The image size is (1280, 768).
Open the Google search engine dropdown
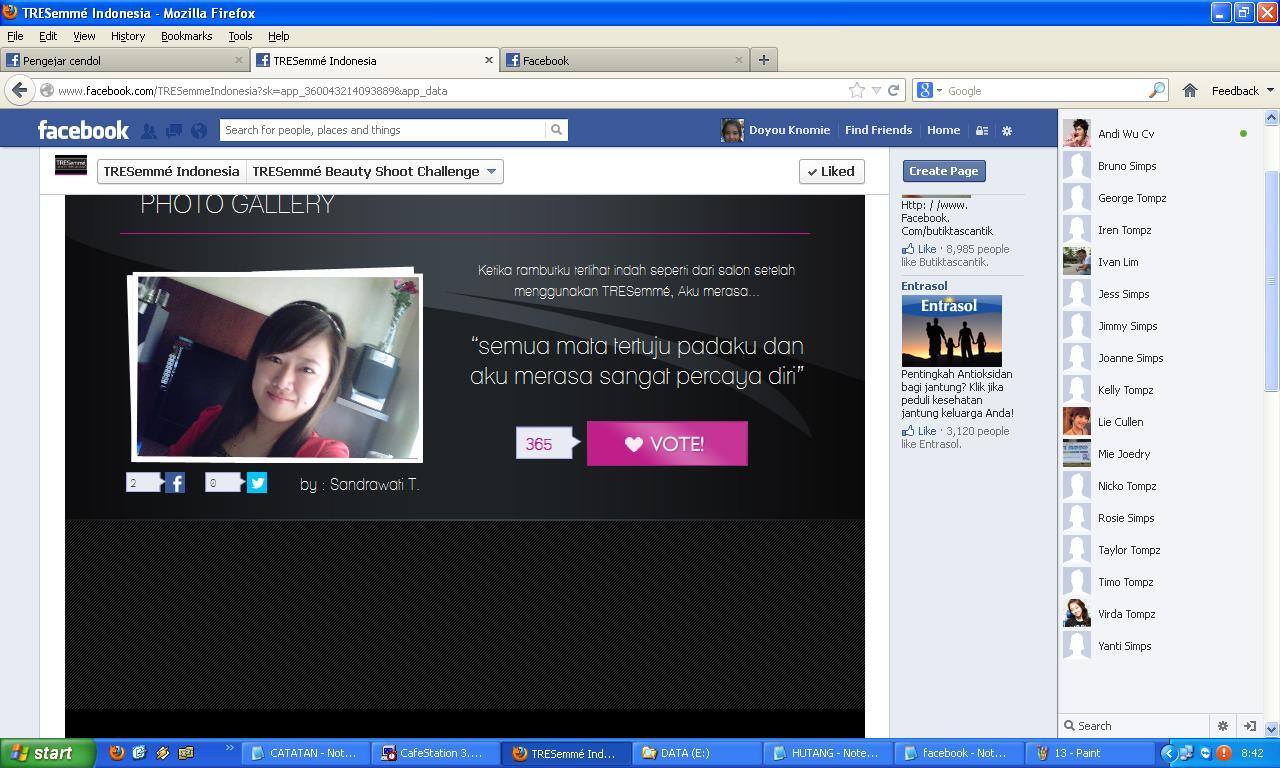tap(930, 90)
